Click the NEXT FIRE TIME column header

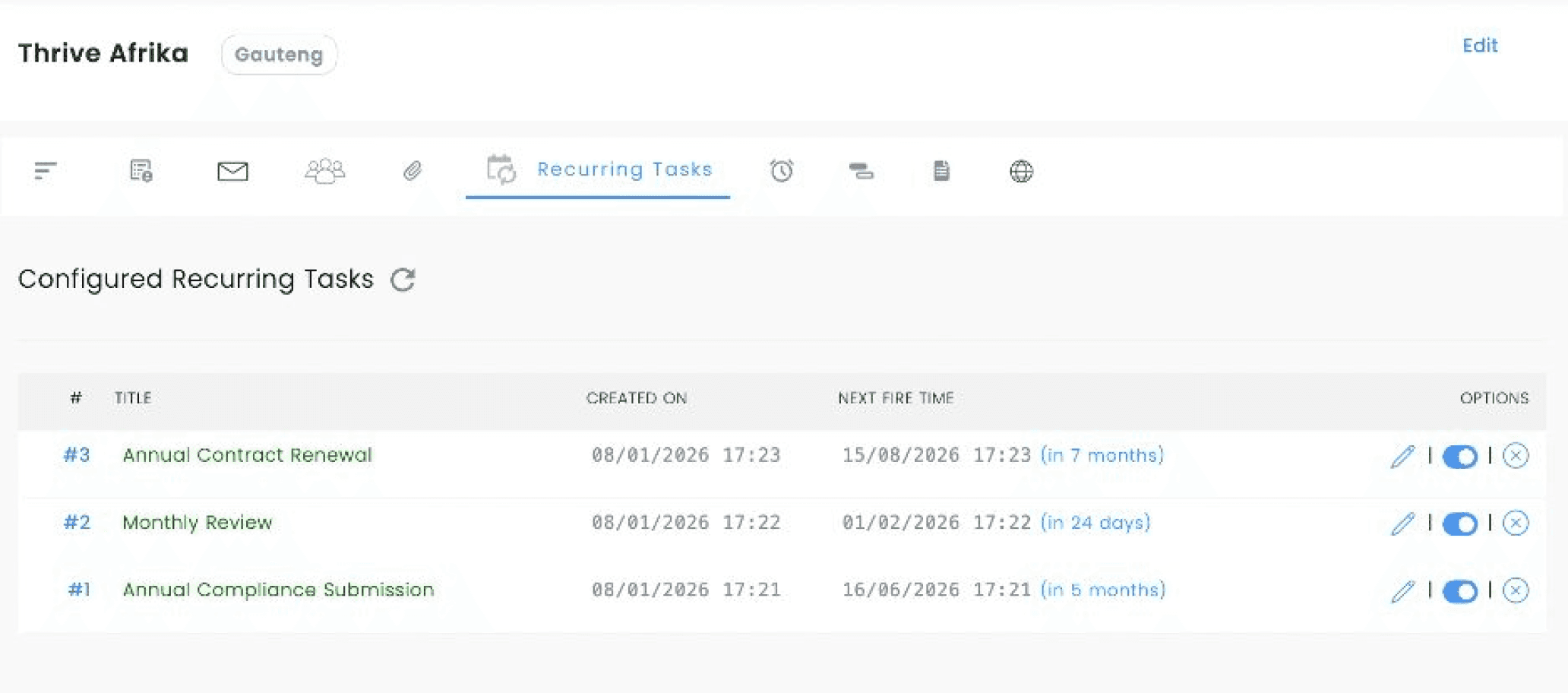point(896,398)
